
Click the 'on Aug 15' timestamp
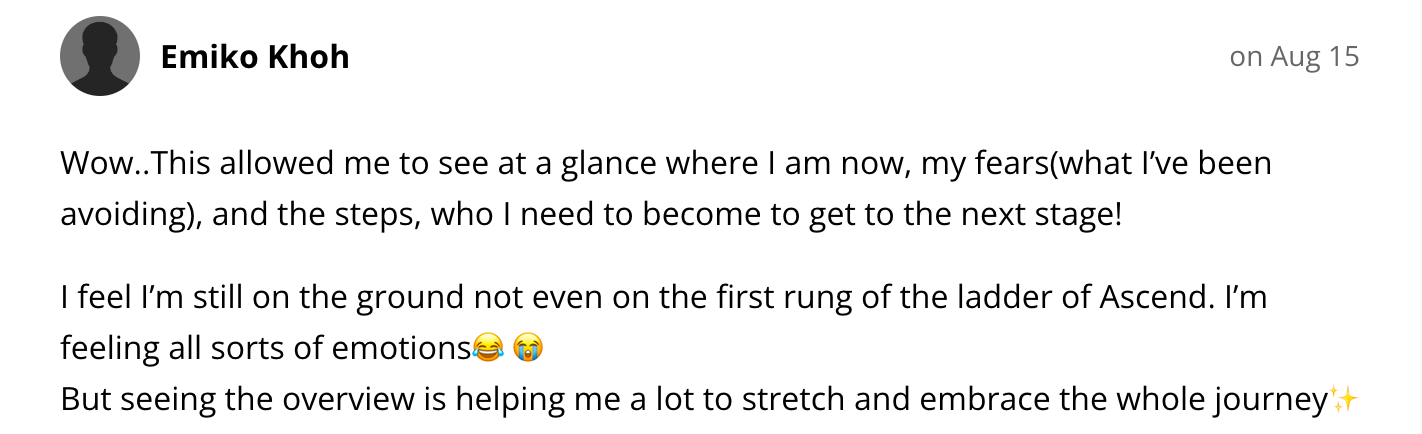point(1294,57)
